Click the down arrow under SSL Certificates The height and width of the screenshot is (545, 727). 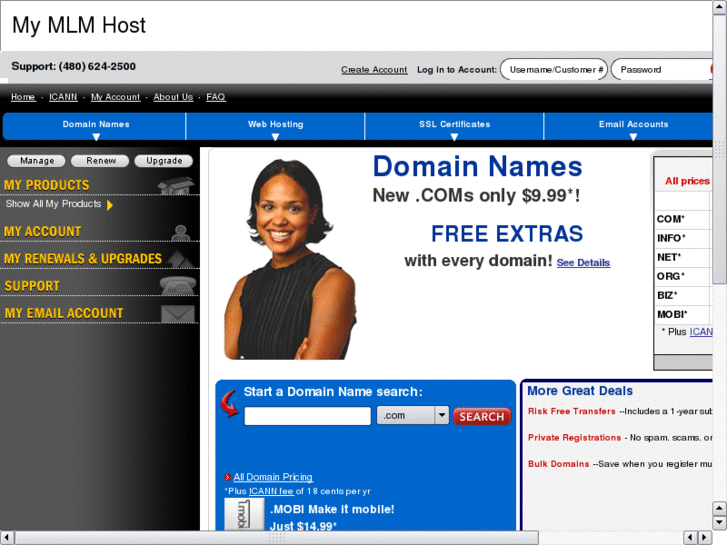pos(454,136)
